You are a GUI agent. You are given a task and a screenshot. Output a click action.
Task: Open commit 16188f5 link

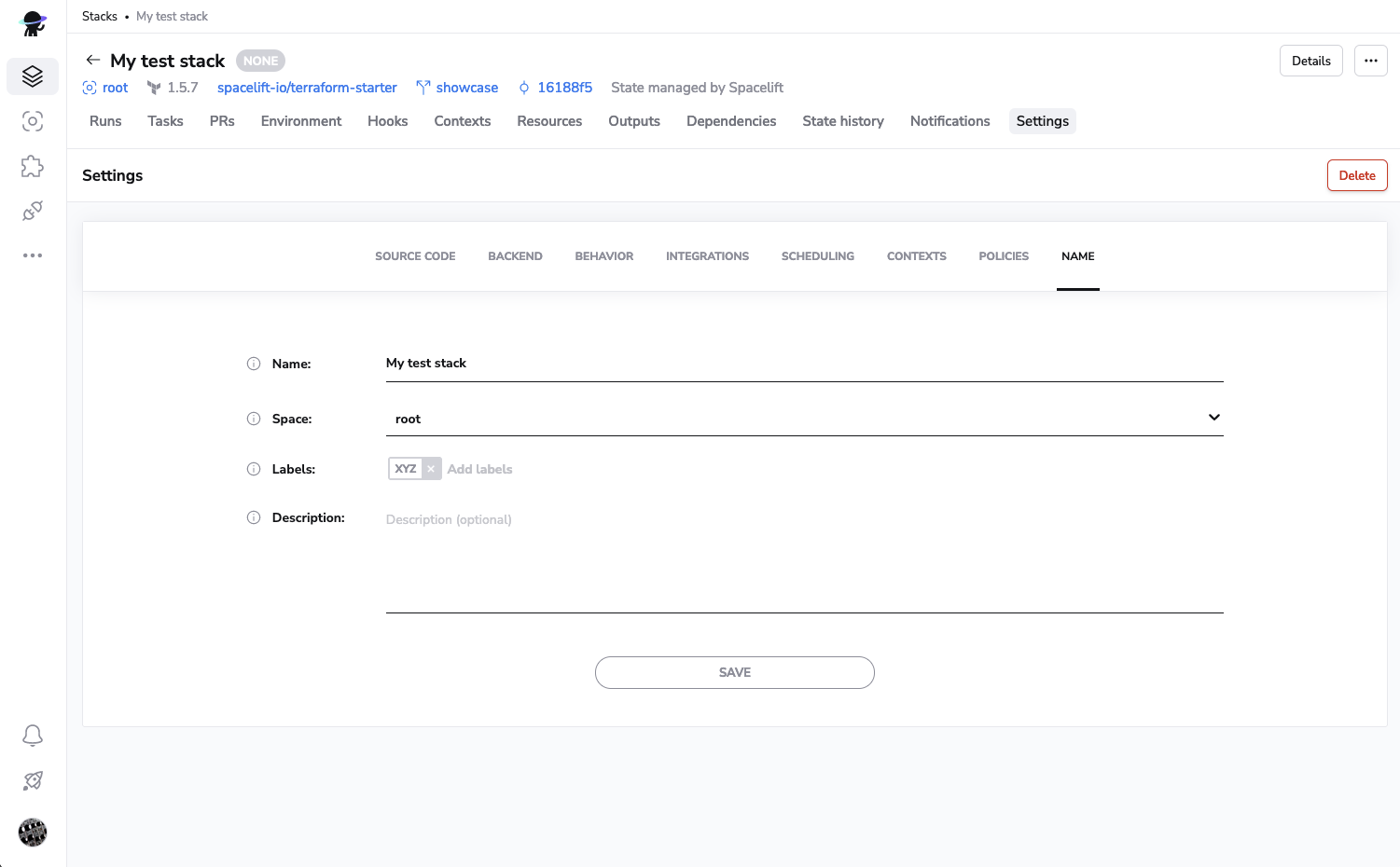tap(565, 88)
